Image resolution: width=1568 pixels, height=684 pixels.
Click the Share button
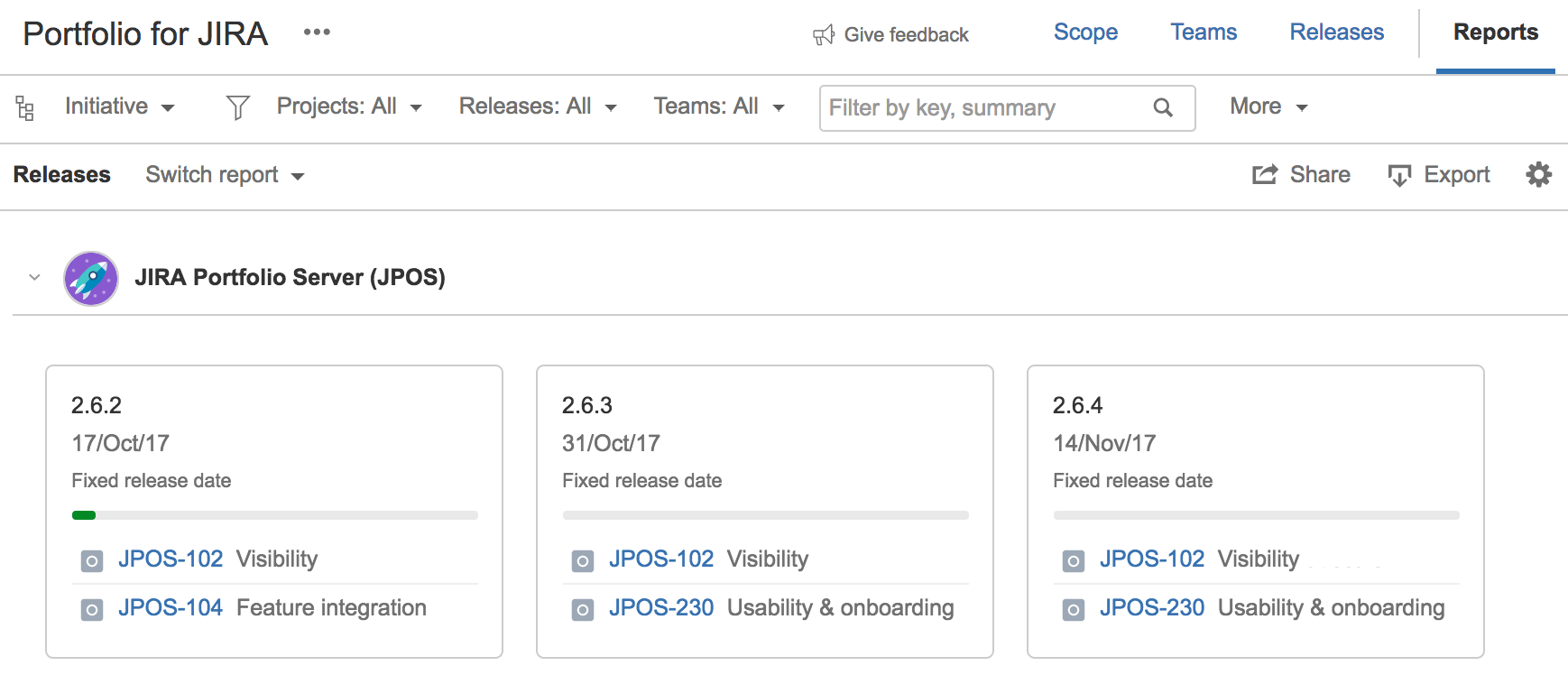tap(1301, 174)
